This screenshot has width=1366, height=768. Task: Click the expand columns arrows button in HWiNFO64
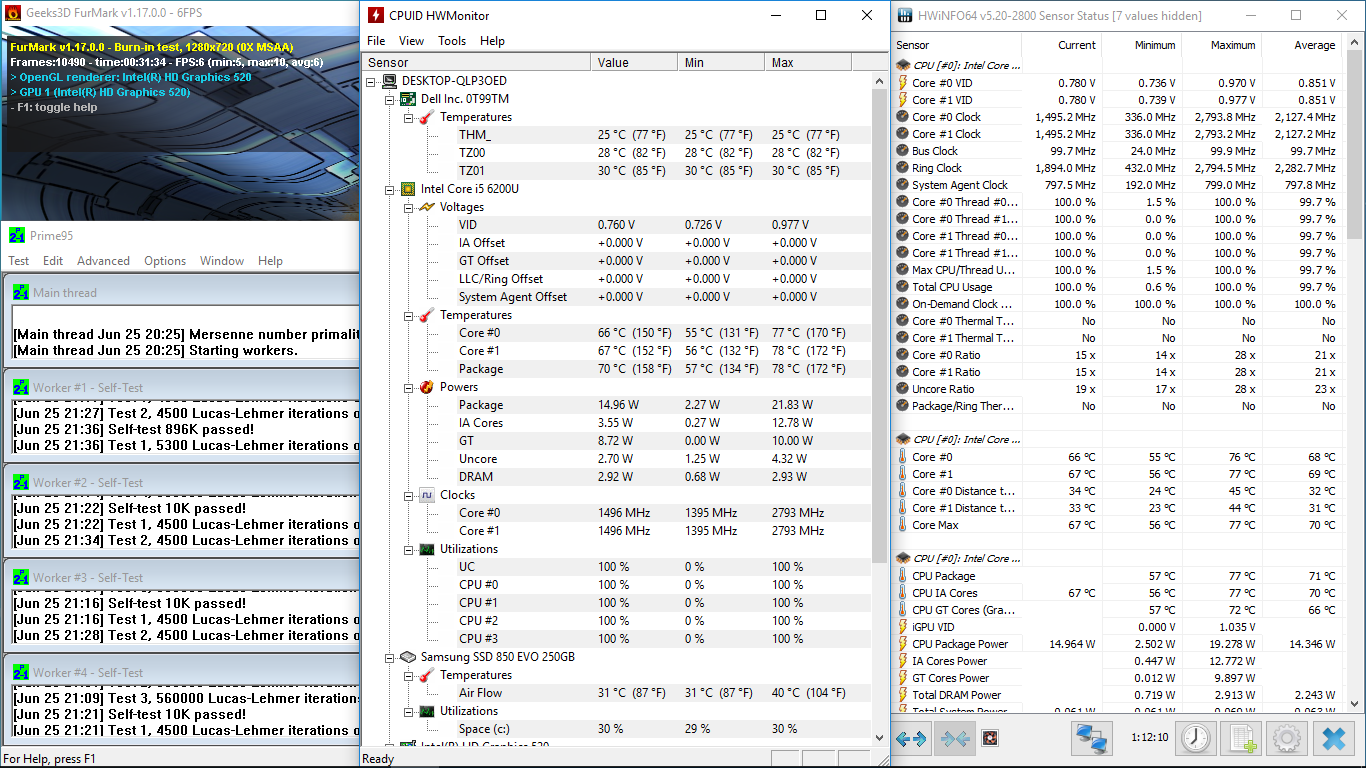(x=911, y=740)
